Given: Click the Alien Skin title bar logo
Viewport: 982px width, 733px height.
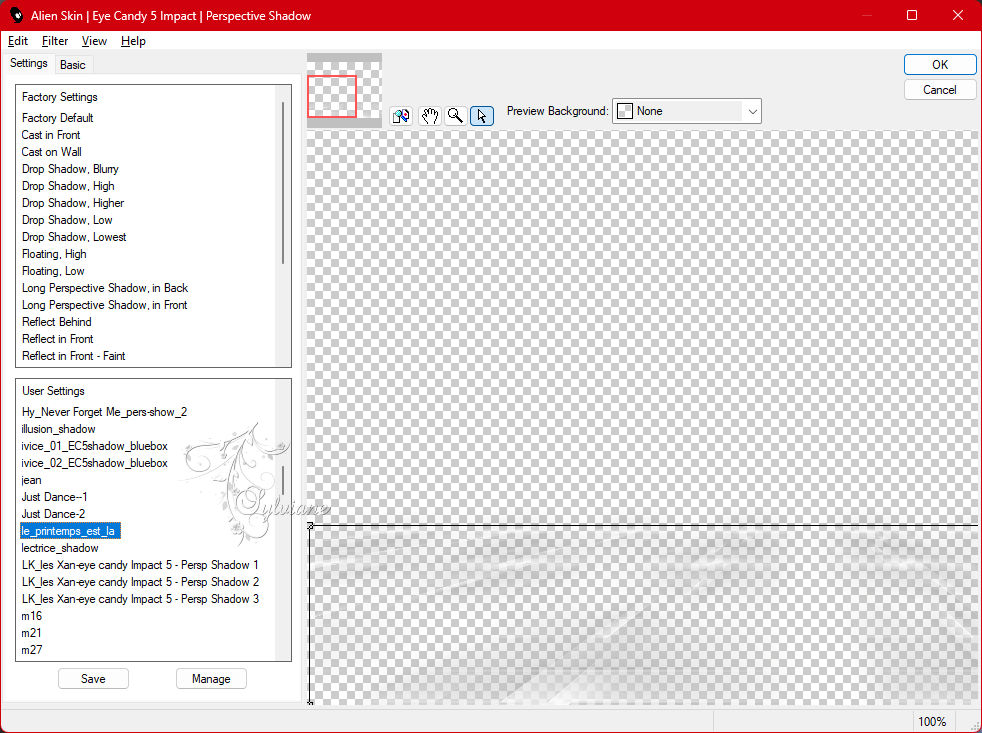Looking at the screenshot, I should pos(16,15).
